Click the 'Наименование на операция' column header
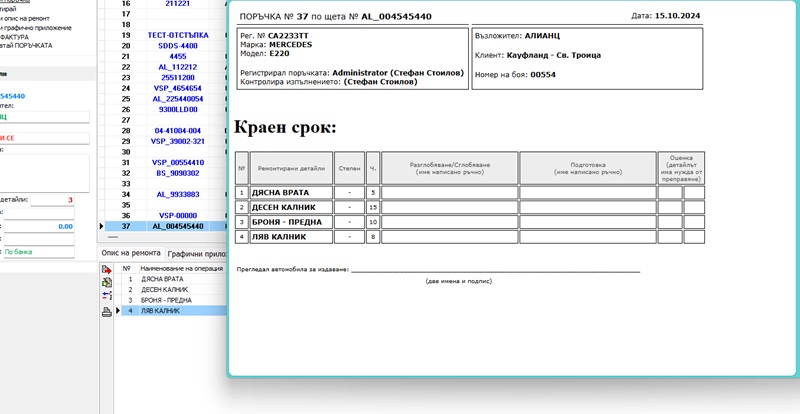This screenshot has height=414, width=800. click(x=182, y=269)
